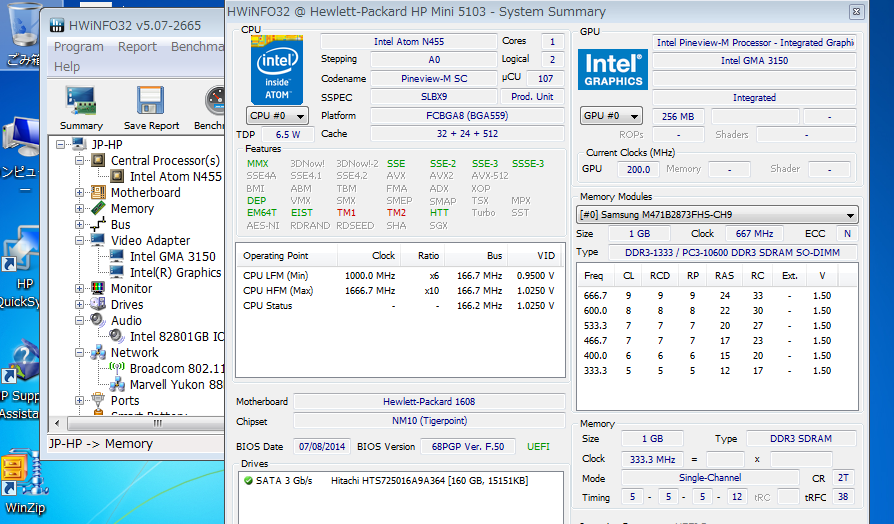
Task: Click the Intel inside Atom CPU logo
Action: tap(277, 70)
